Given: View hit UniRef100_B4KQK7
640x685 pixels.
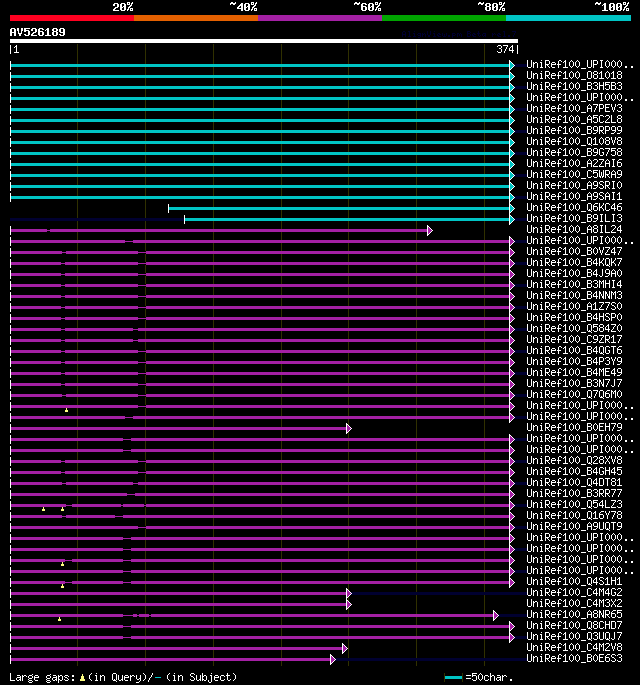Looking at the screenshot, I should [x=574, y=263].
